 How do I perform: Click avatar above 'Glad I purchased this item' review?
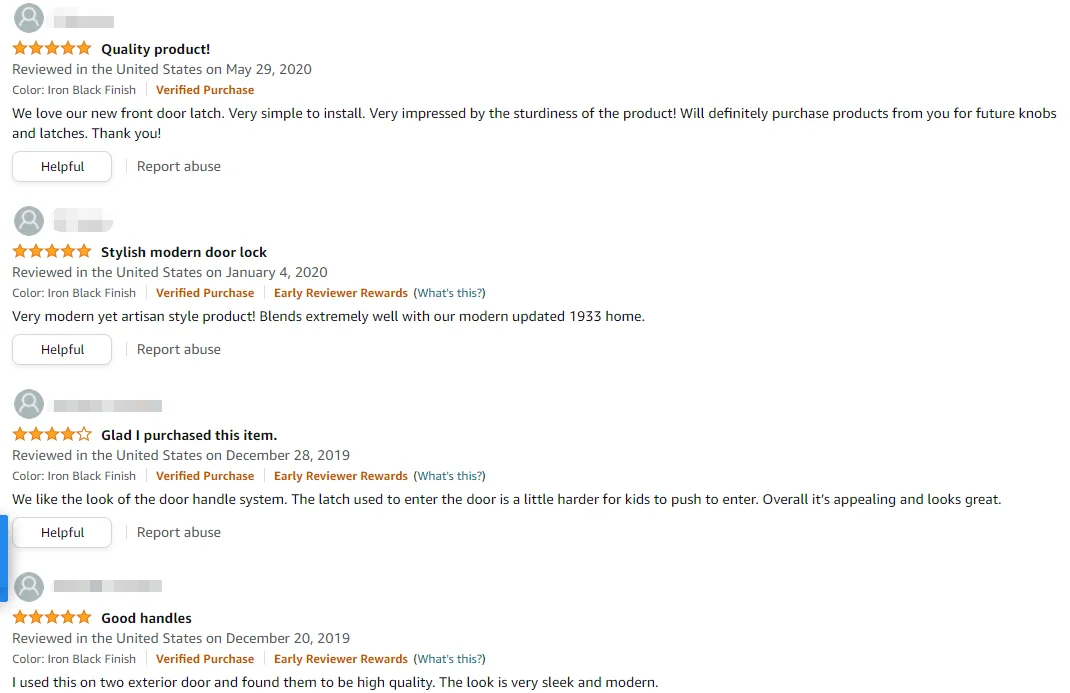[x=29, y=404]
